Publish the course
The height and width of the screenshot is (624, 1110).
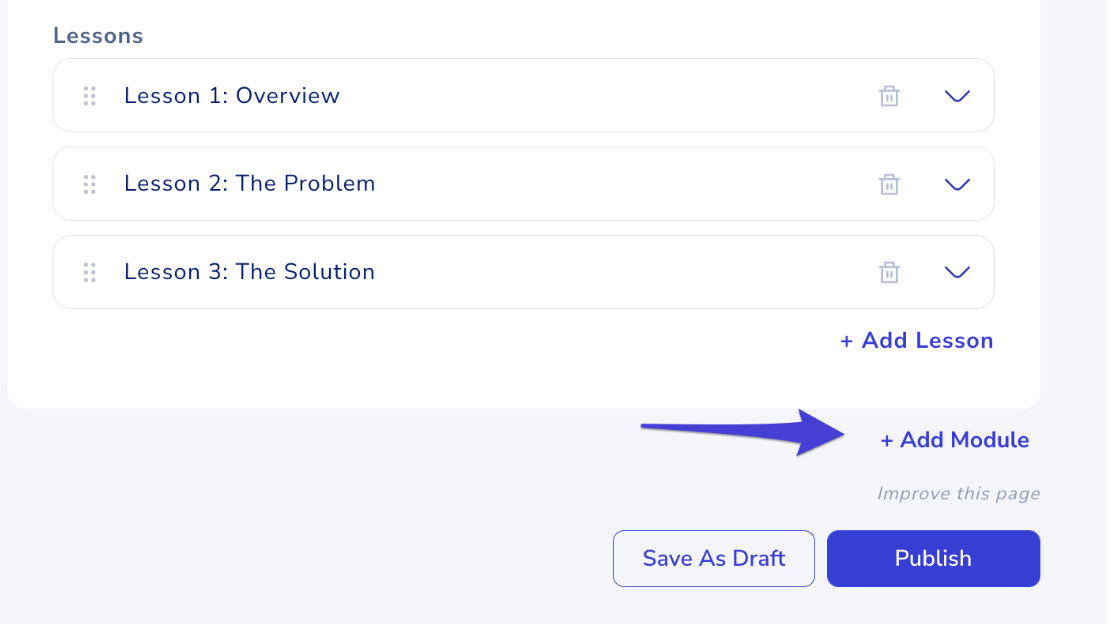[932, 558]
